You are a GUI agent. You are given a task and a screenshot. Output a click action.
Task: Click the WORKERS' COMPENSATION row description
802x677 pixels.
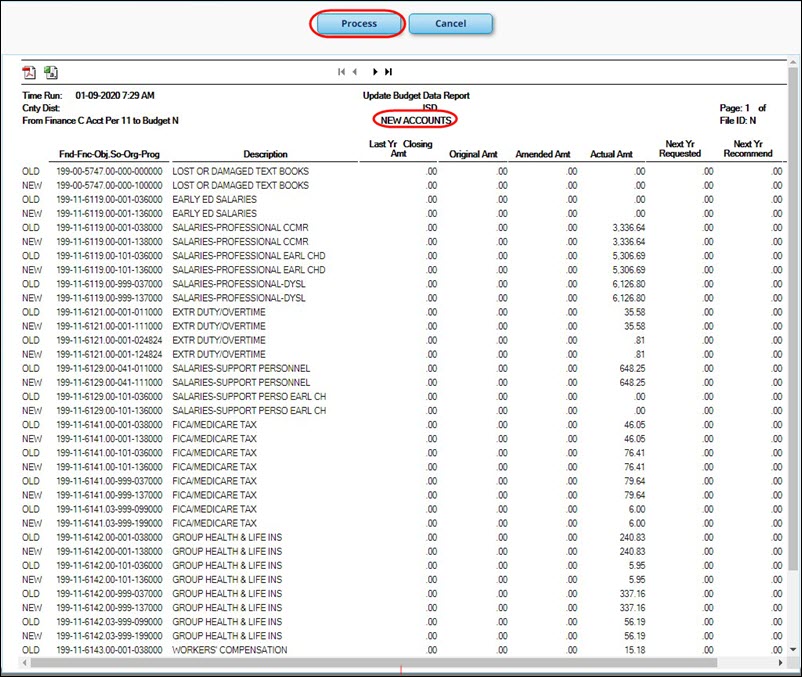(x=228, y=650)
